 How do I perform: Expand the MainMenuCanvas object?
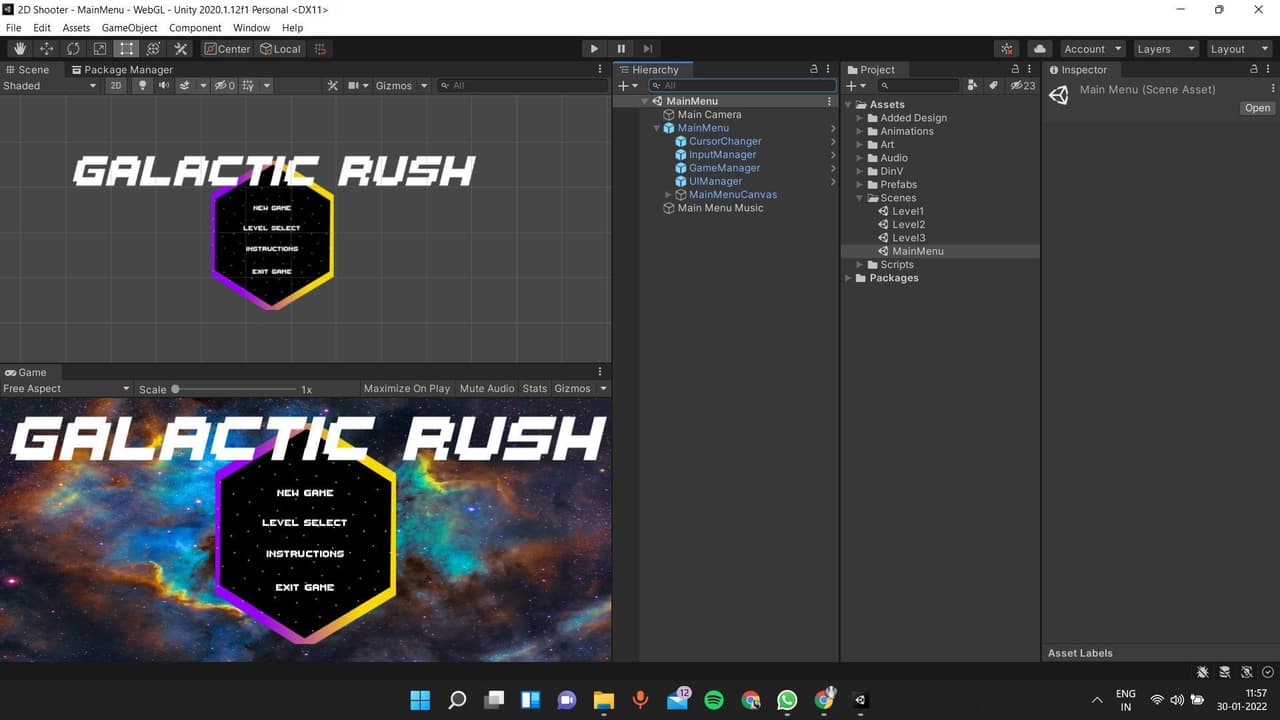tap(668, 195)
